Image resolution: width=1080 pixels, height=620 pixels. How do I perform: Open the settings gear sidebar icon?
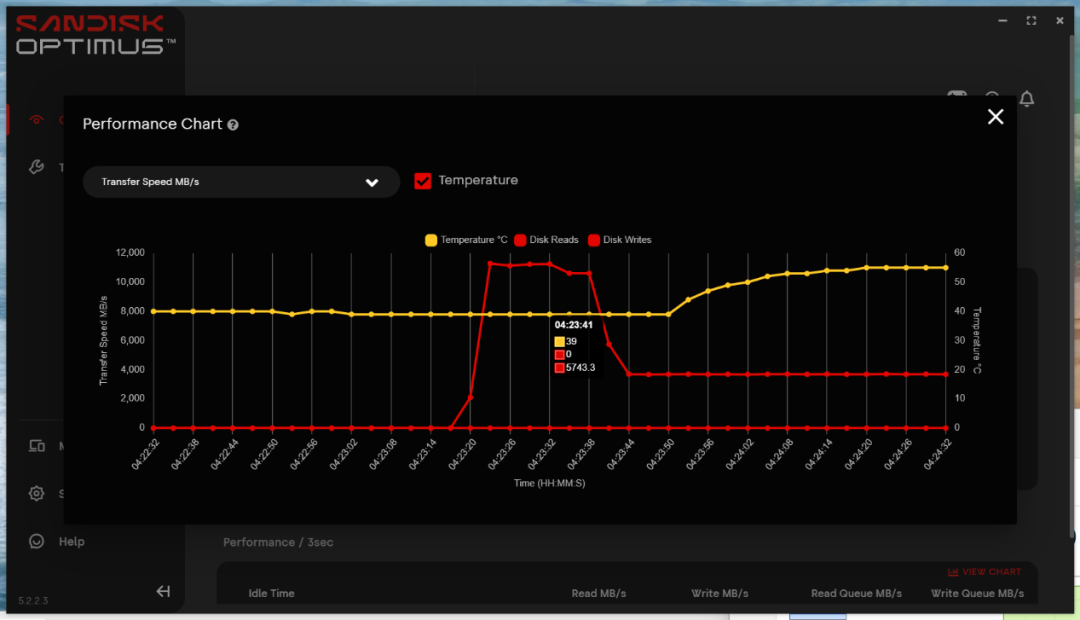[x=37, y=493]
